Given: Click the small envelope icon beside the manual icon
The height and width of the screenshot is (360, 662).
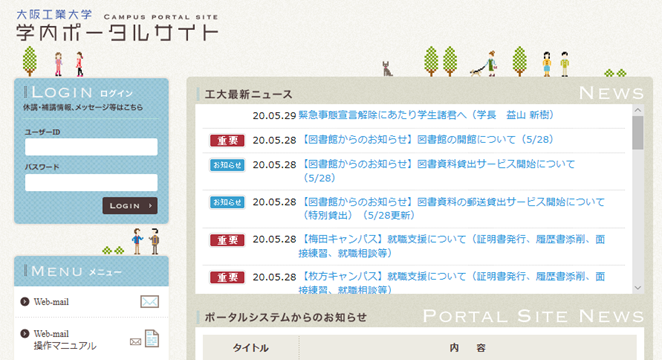Looking at the screenshot, I should 136,341.
